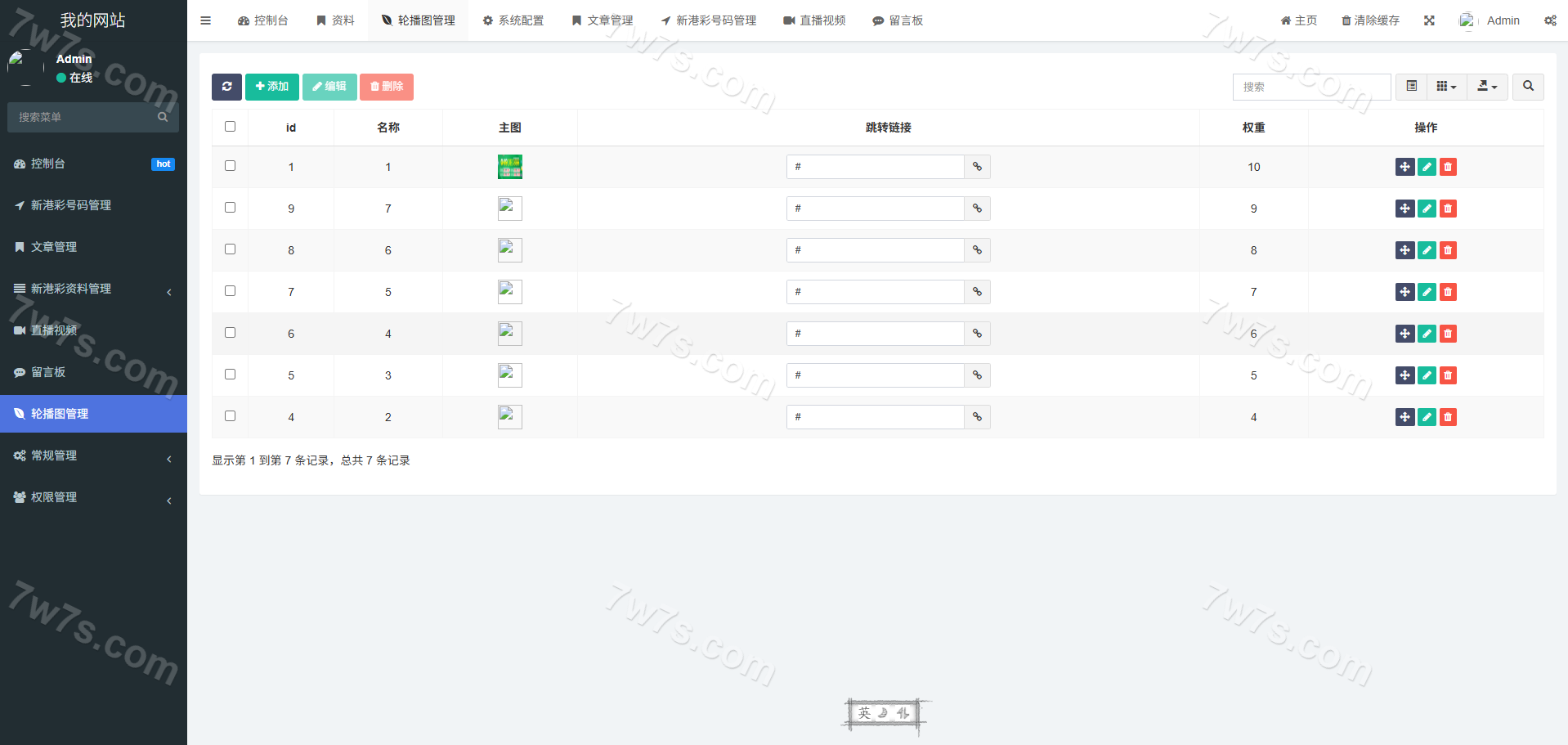Click the fullscreen icon in top bar
Viewport: 1568px width, 745px height.
pos(1429,20)
